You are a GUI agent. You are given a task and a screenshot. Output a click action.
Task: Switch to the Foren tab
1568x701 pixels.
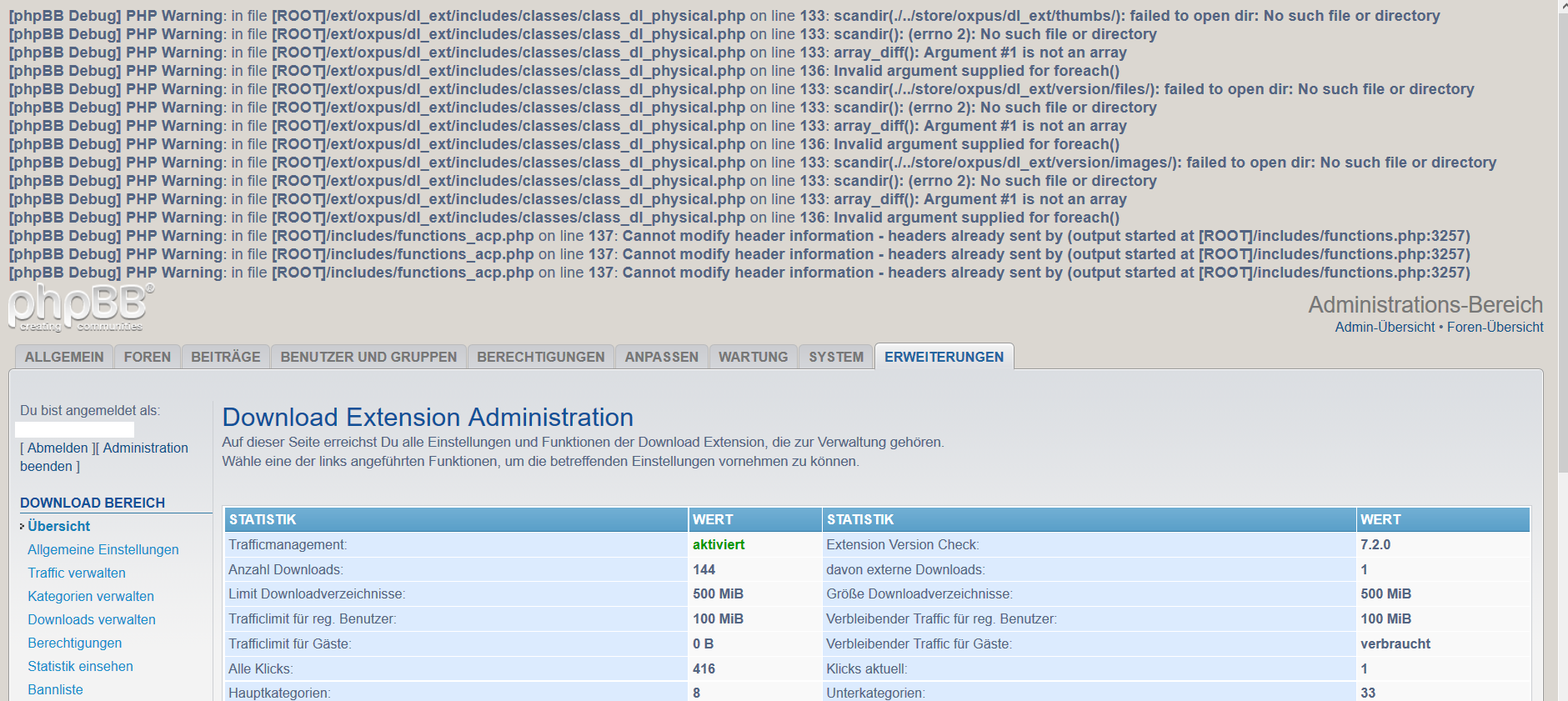(x=148, y=357)
